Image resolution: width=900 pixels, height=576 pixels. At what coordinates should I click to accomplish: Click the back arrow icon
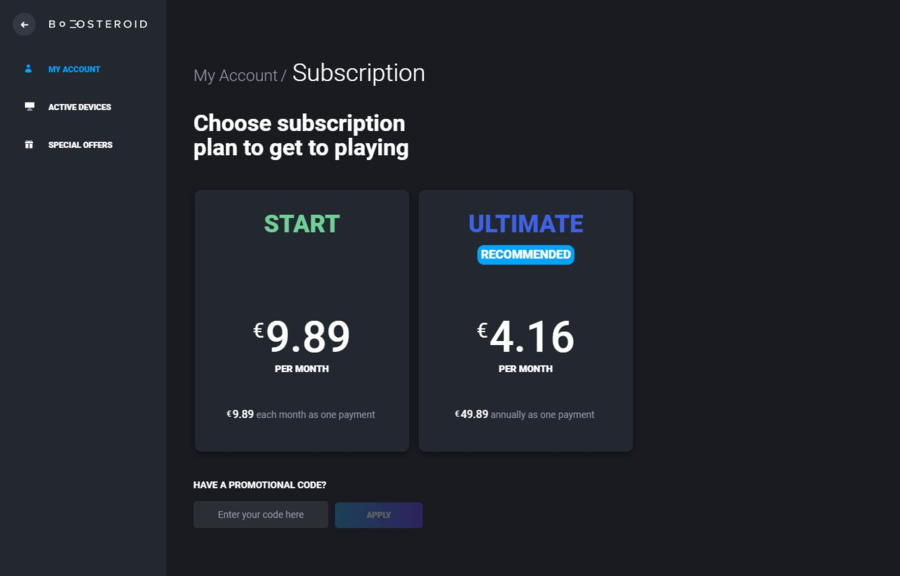tap(24, 24)
